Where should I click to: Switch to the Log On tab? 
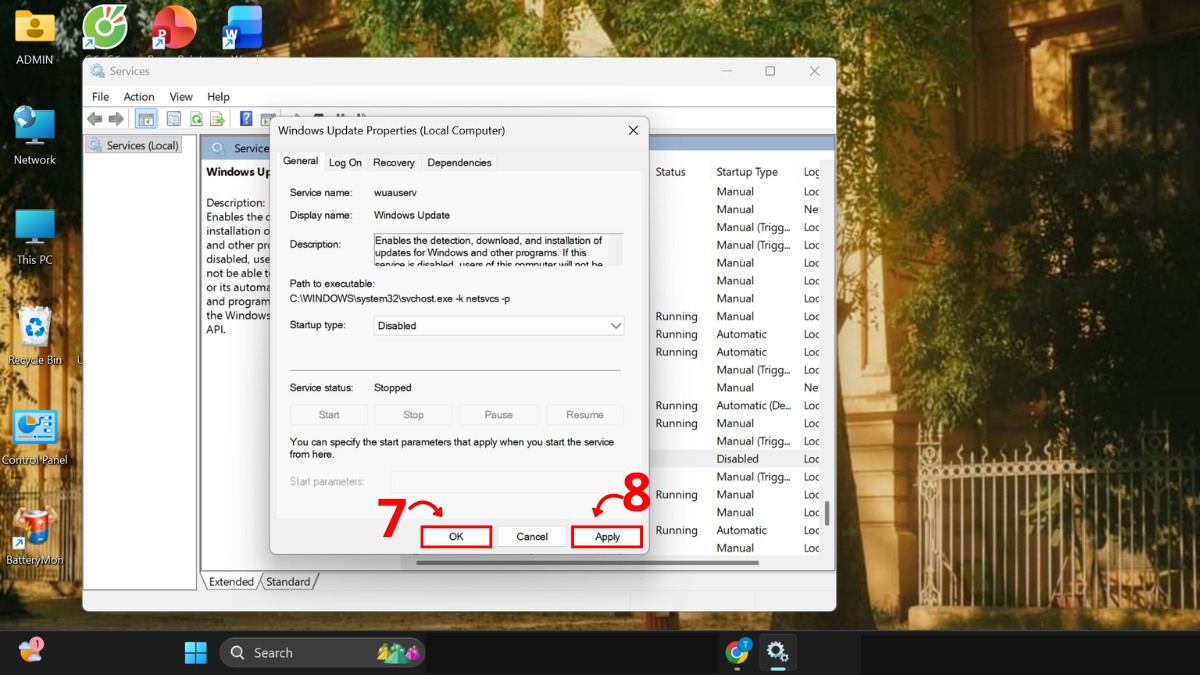[x=344, y=162]
